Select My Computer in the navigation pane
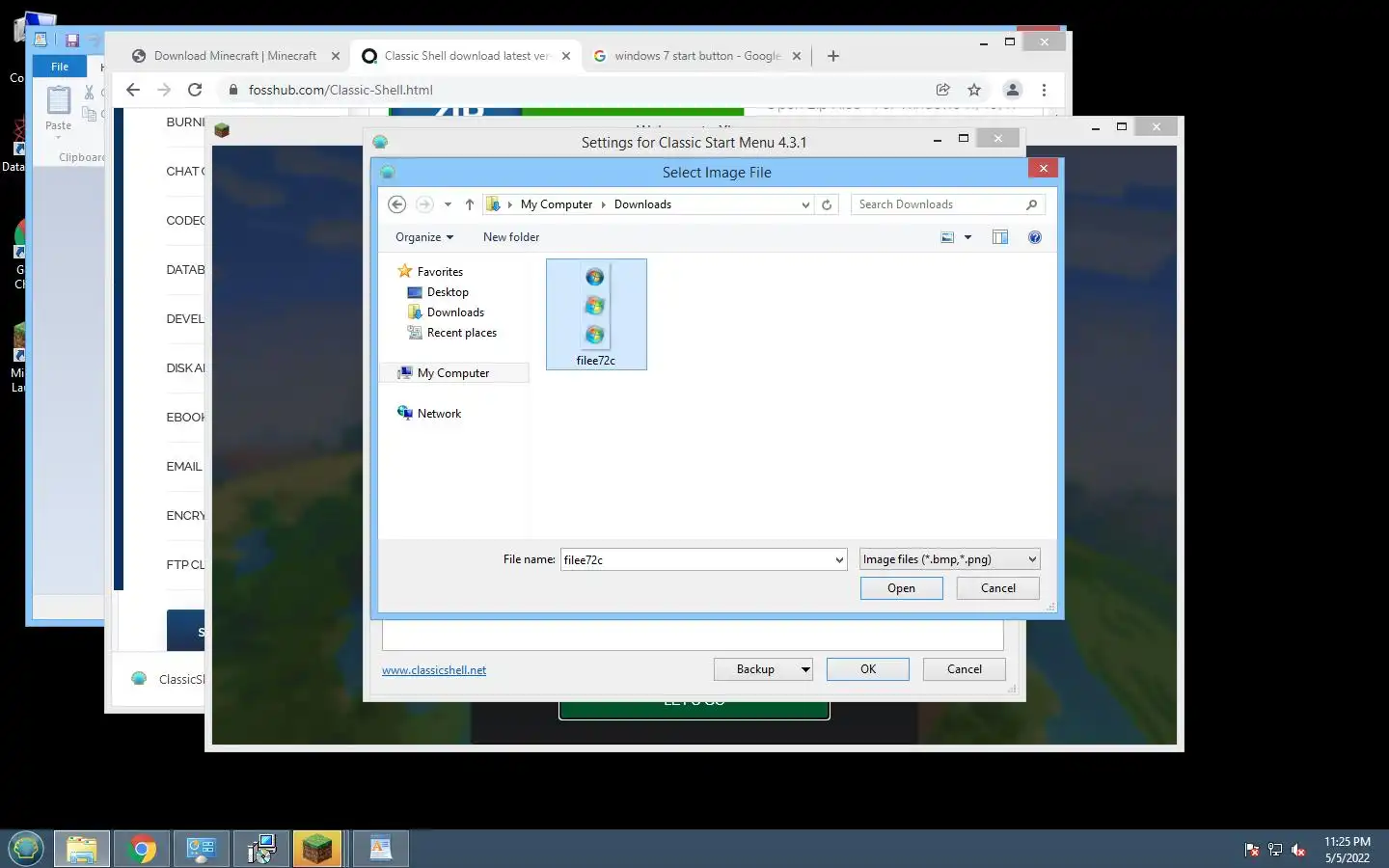The image size is (1389, 868). point(453,373)
